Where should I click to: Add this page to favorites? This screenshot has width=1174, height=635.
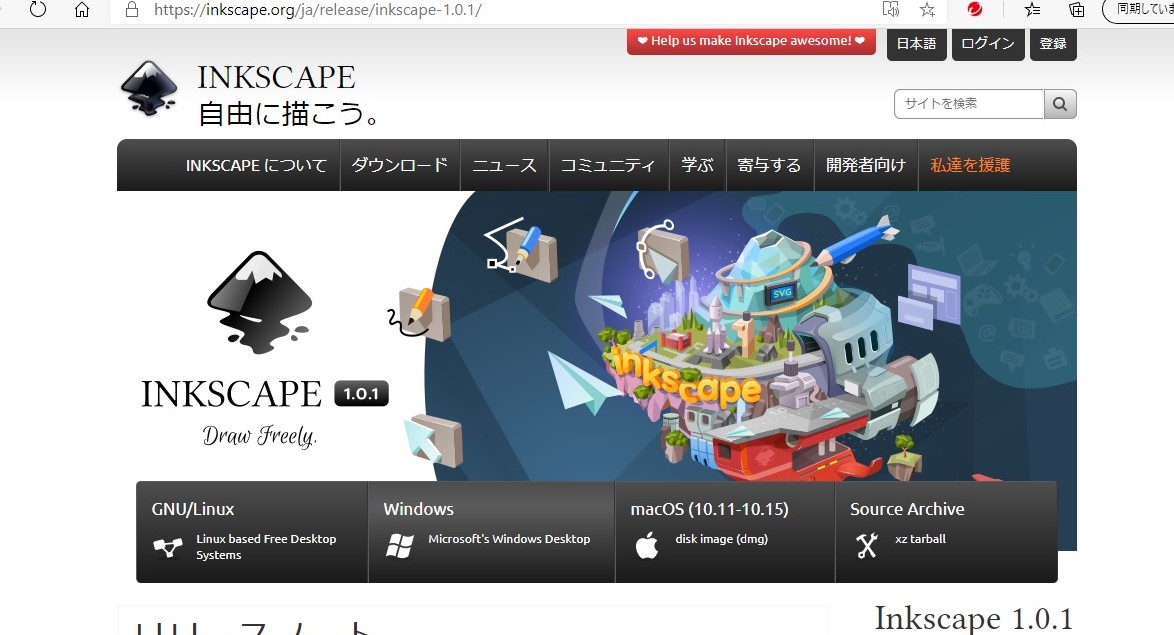pos(928,10)
